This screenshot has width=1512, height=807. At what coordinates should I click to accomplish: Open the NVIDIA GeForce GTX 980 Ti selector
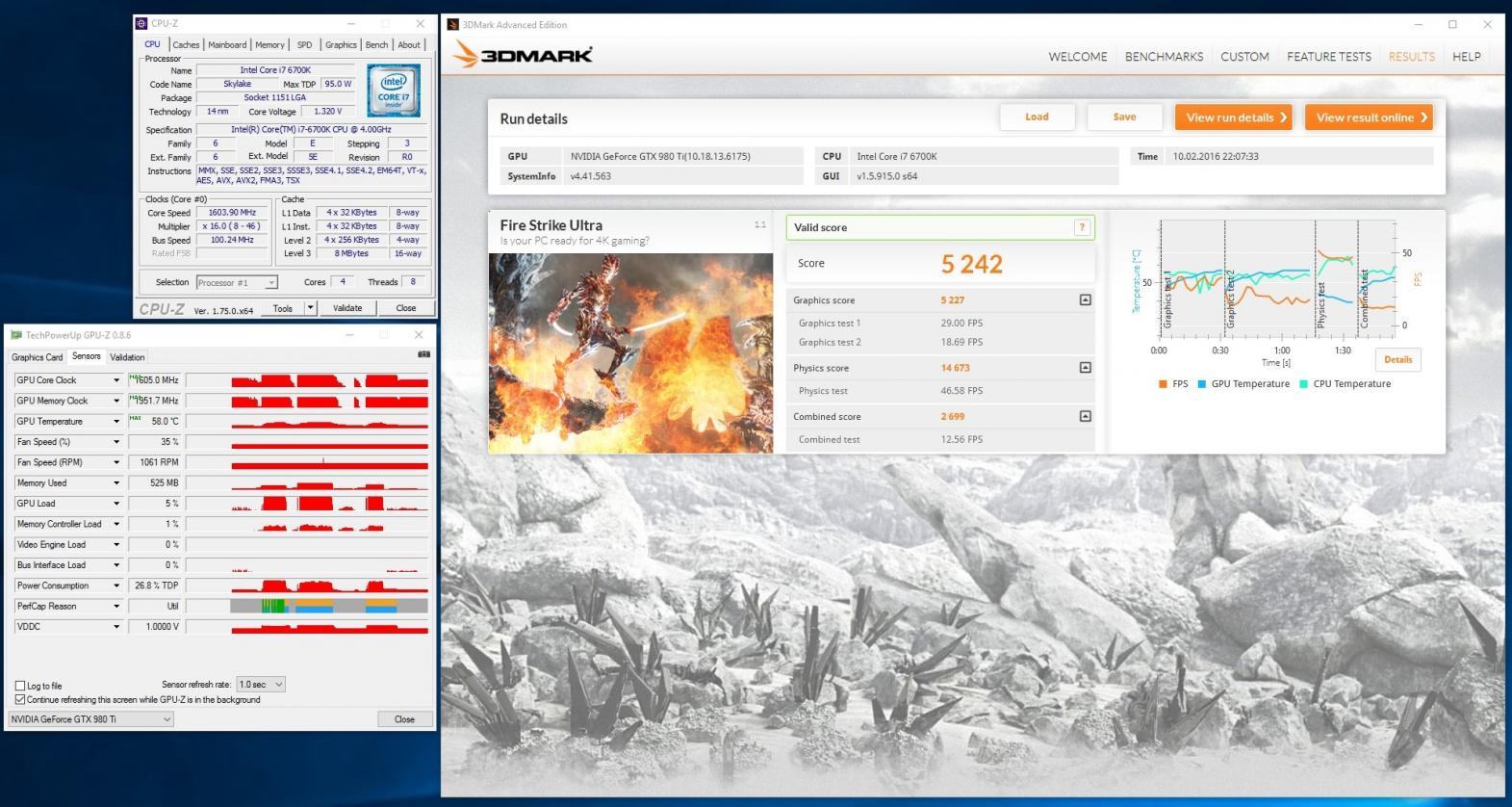[x=90, y=719]
